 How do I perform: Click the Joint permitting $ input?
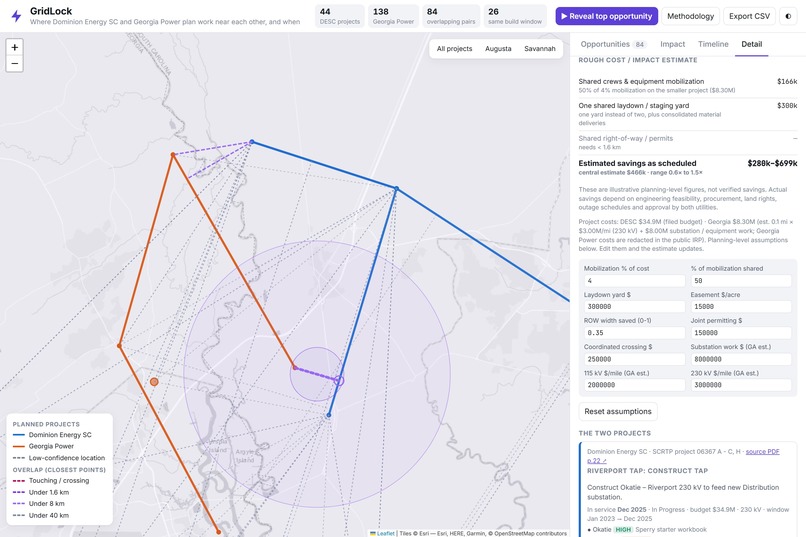(741, 332)
